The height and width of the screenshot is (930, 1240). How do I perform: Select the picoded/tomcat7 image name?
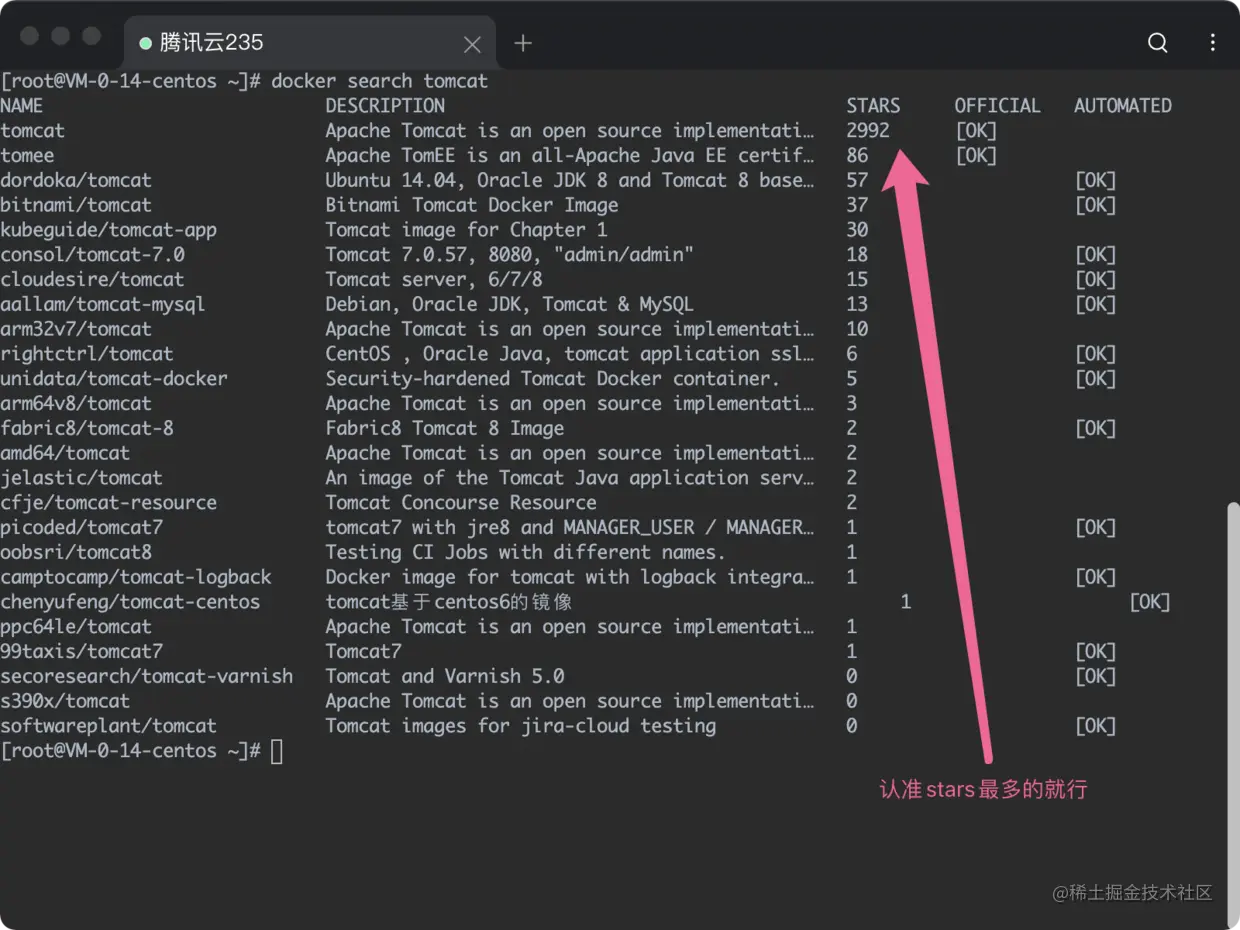click(81, 527)
